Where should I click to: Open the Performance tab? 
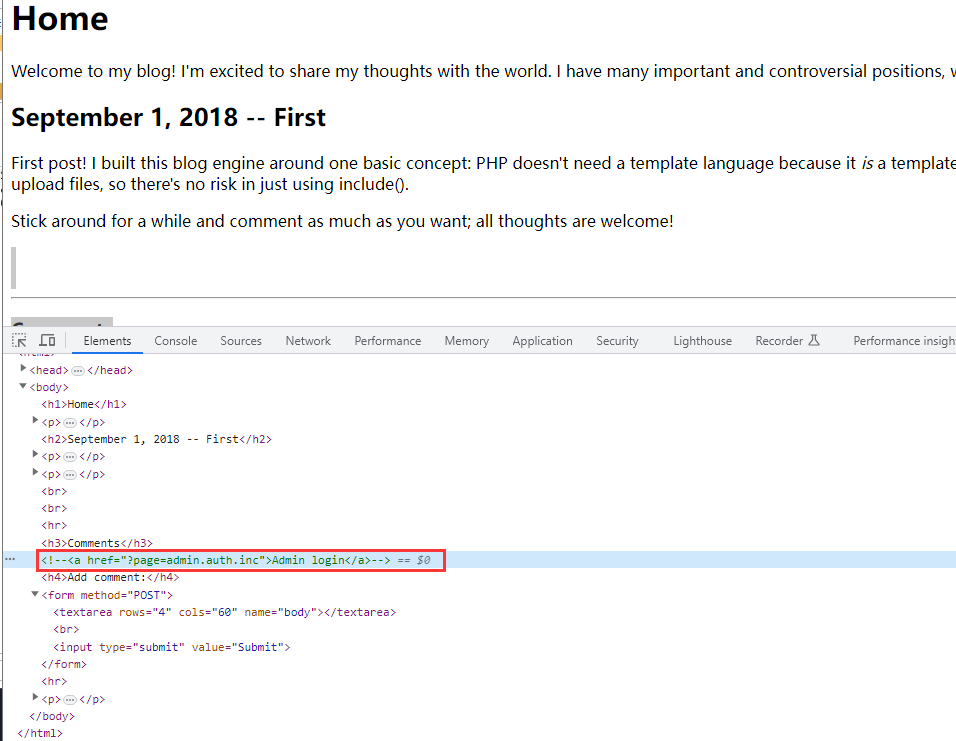coord(388,341)
